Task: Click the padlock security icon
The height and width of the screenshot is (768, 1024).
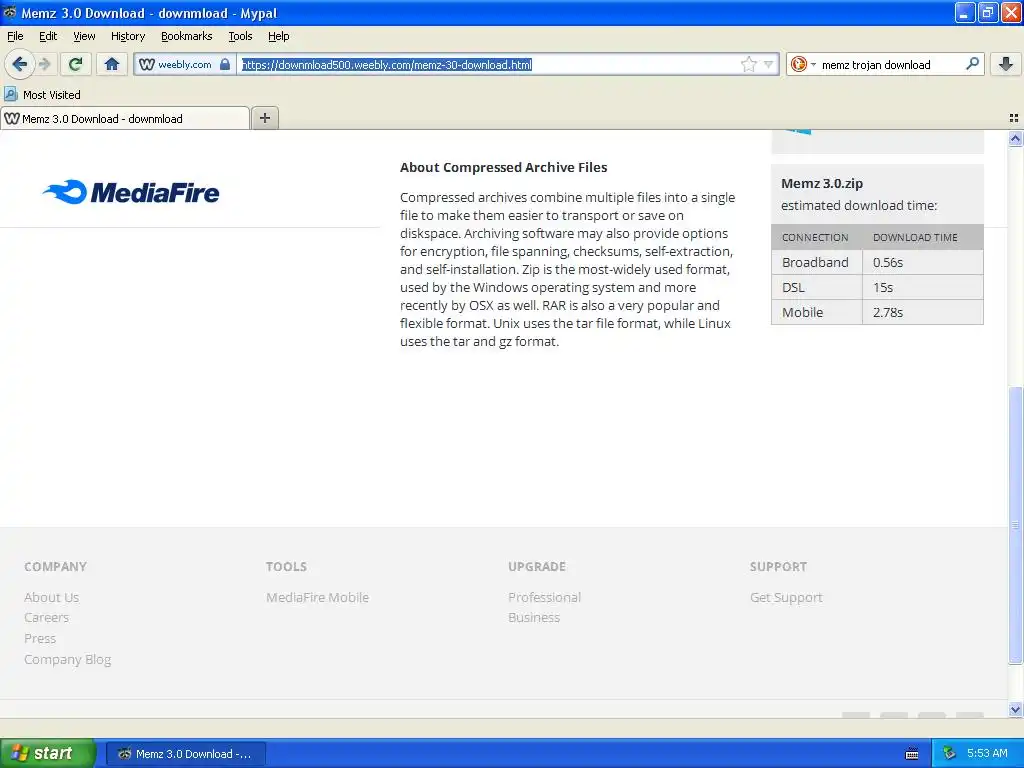Action: tap(225, 64)
